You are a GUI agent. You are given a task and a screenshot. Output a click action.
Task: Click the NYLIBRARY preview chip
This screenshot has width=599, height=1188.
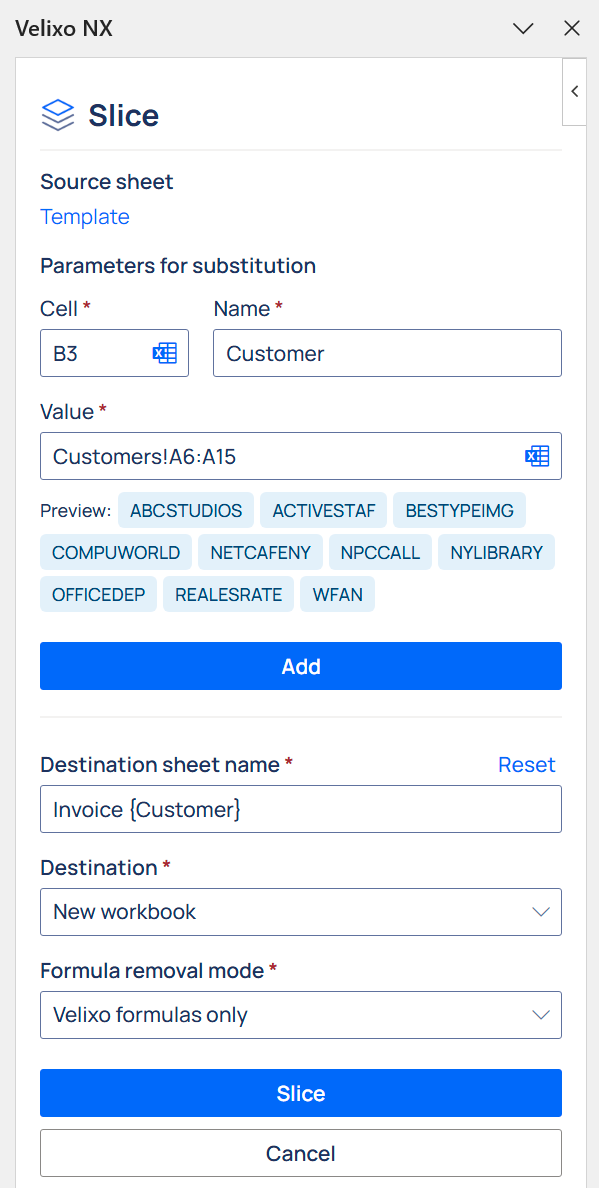[497, 552]
